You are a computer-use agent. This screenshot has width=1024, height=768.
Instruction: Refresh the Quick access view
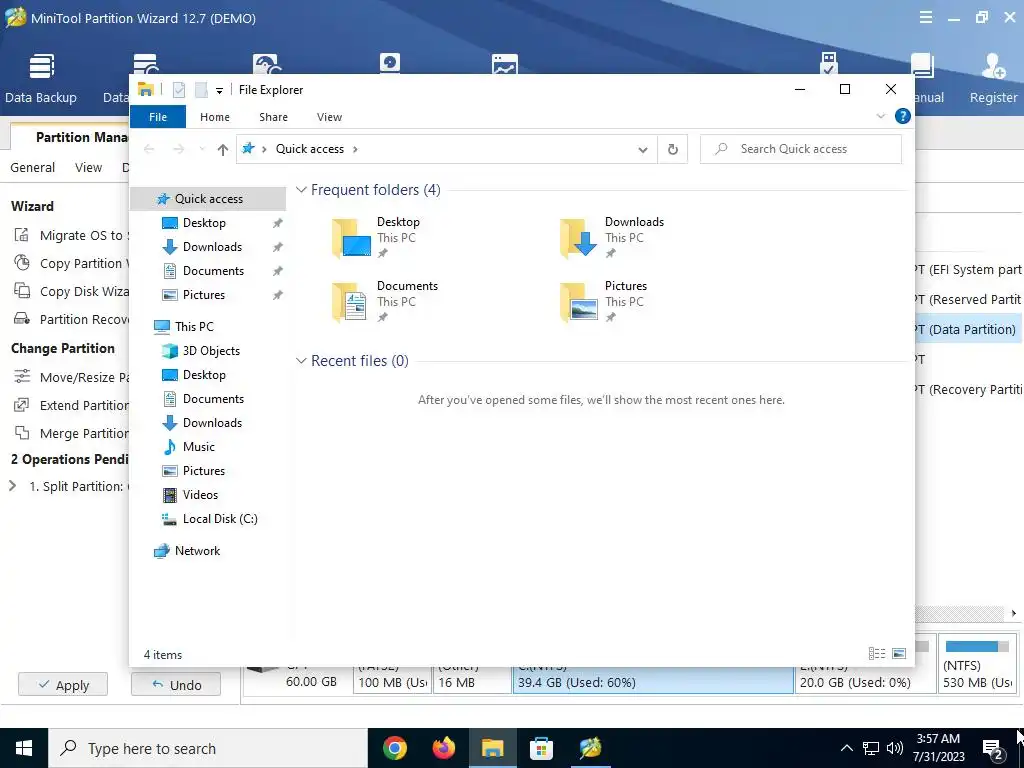(673, 150)
